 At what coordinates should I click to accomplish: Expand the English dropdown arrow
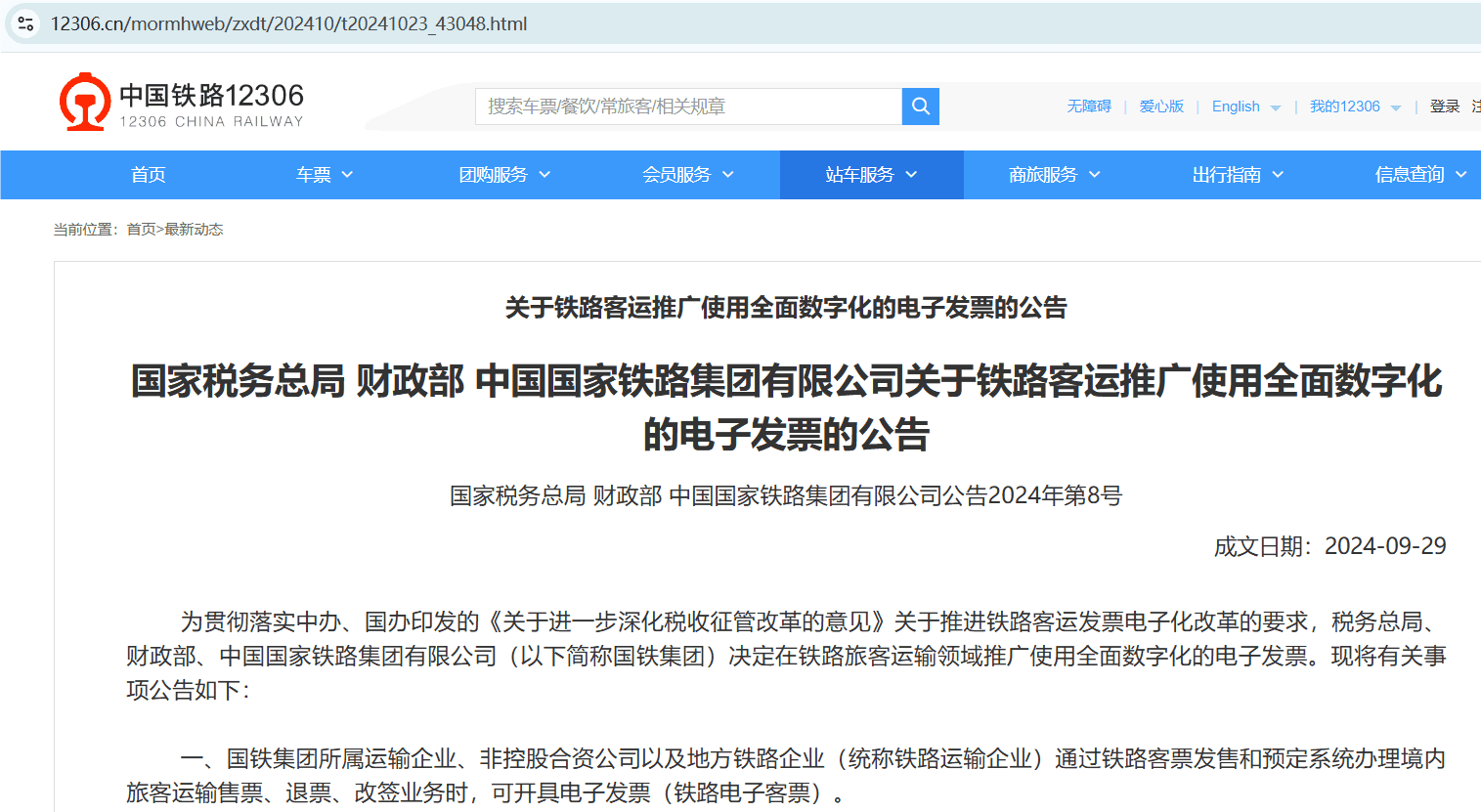1276,107
